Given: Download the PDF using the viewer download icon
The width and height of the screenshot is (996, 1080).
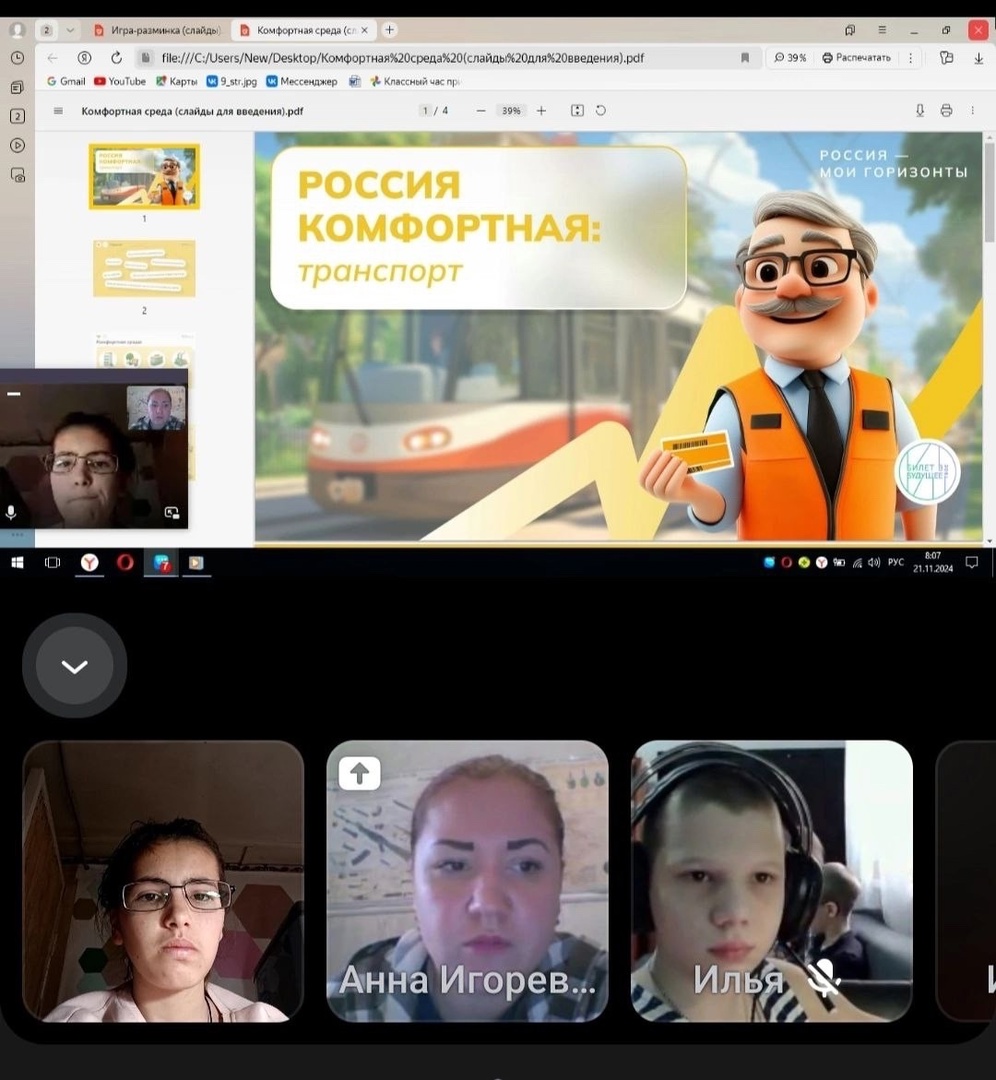Looking at the screenshot, I should (920, 111).
